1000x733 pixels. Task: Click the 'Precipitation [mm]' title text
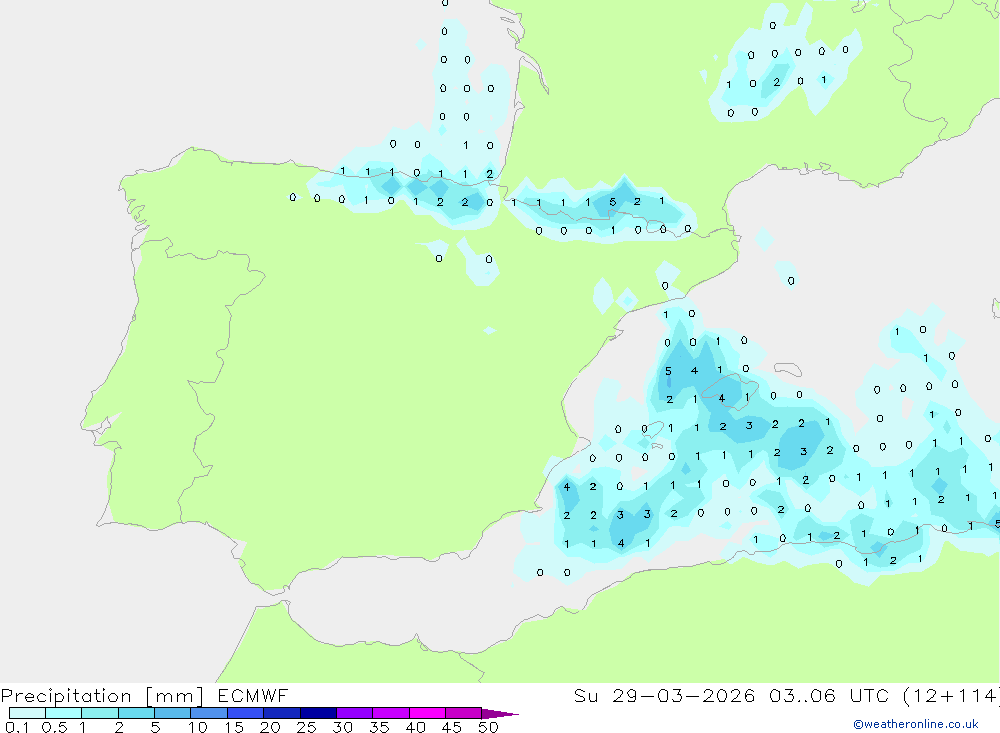[102, 696]
